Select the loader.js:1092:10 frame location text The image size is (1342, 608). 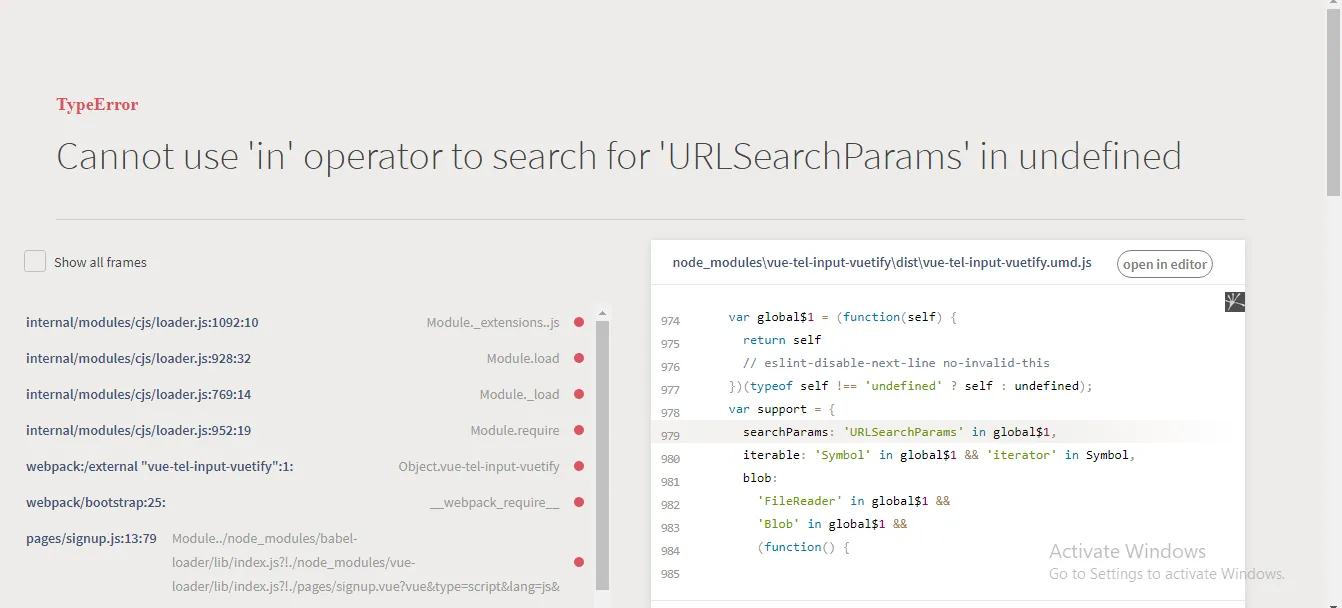click(x=142, y=322)
